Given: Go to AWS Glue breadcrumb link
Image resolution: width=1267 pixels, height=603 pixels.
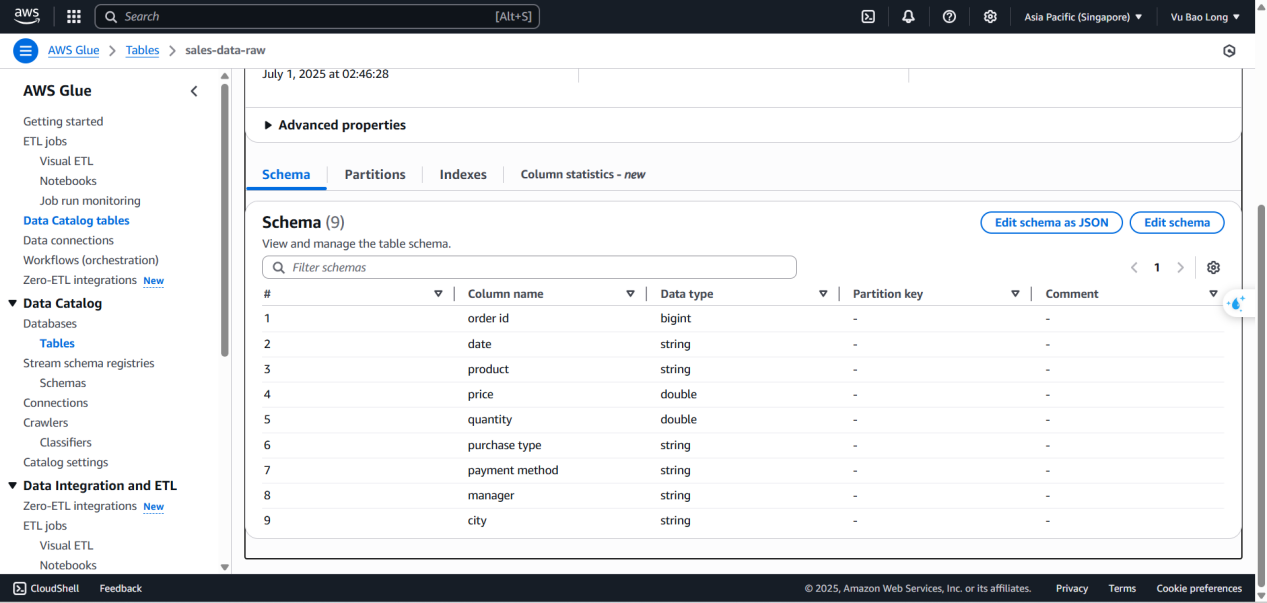Looking at the screenshot, I should point(73,50).
